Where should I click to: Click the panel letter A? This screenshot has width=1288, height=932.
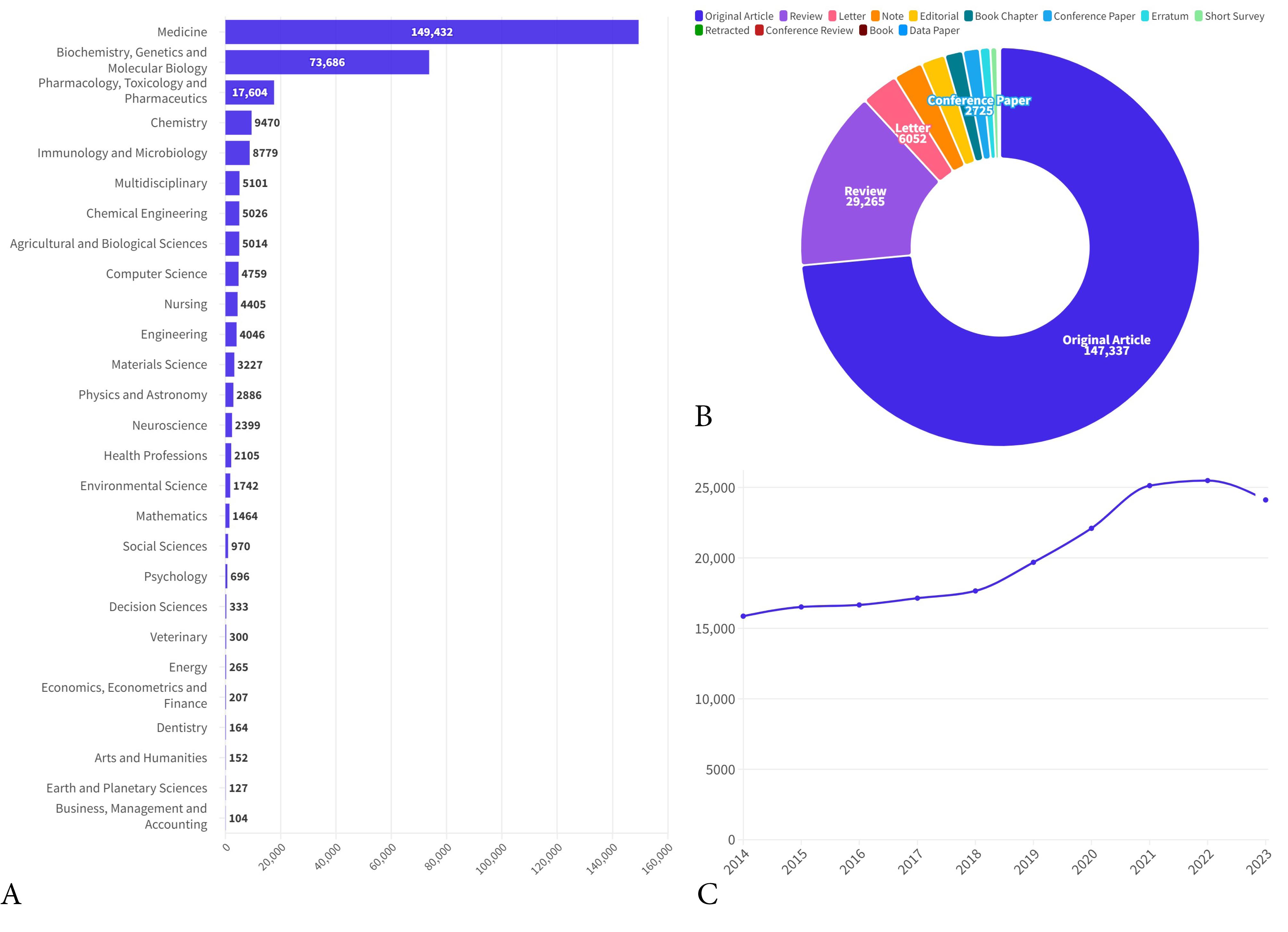click(11, 894)
